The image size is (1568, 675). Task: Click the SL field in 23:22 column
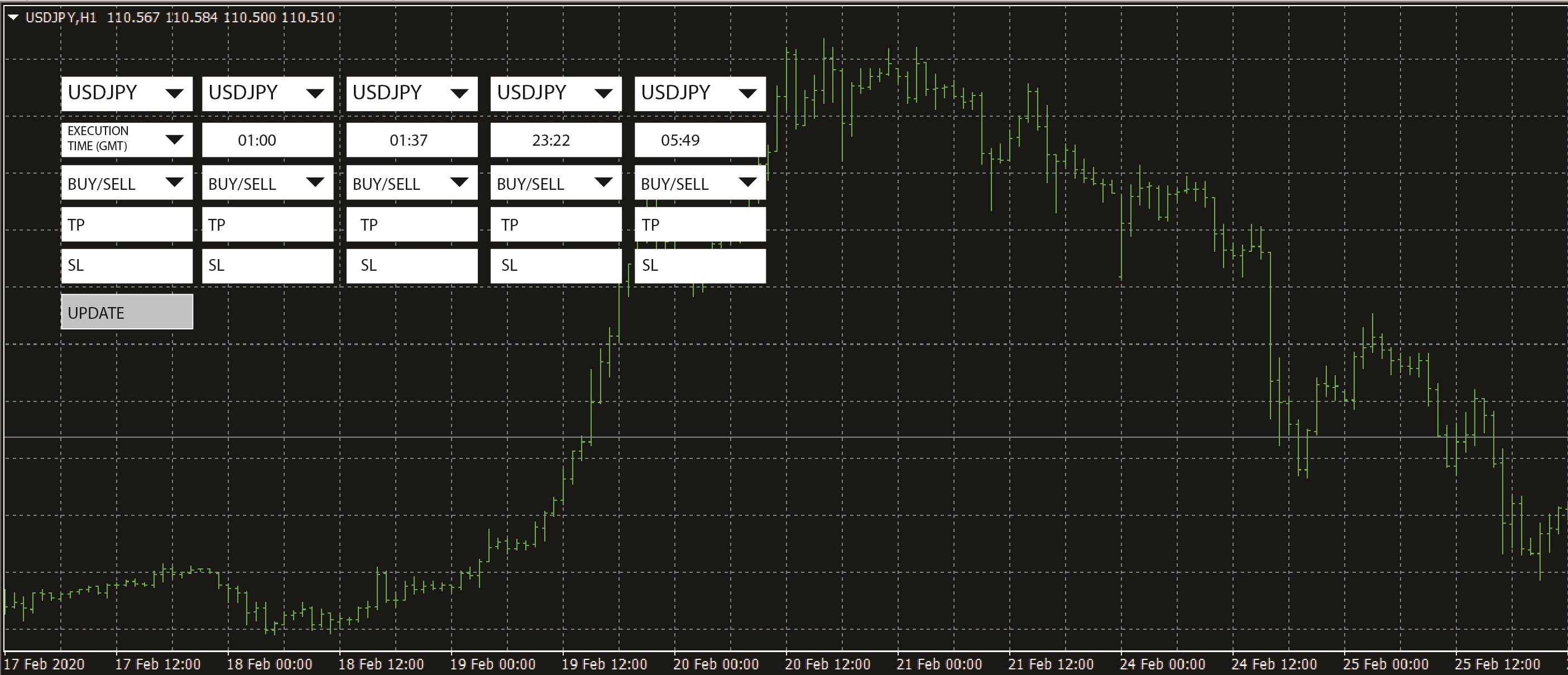tap(557, 266)
